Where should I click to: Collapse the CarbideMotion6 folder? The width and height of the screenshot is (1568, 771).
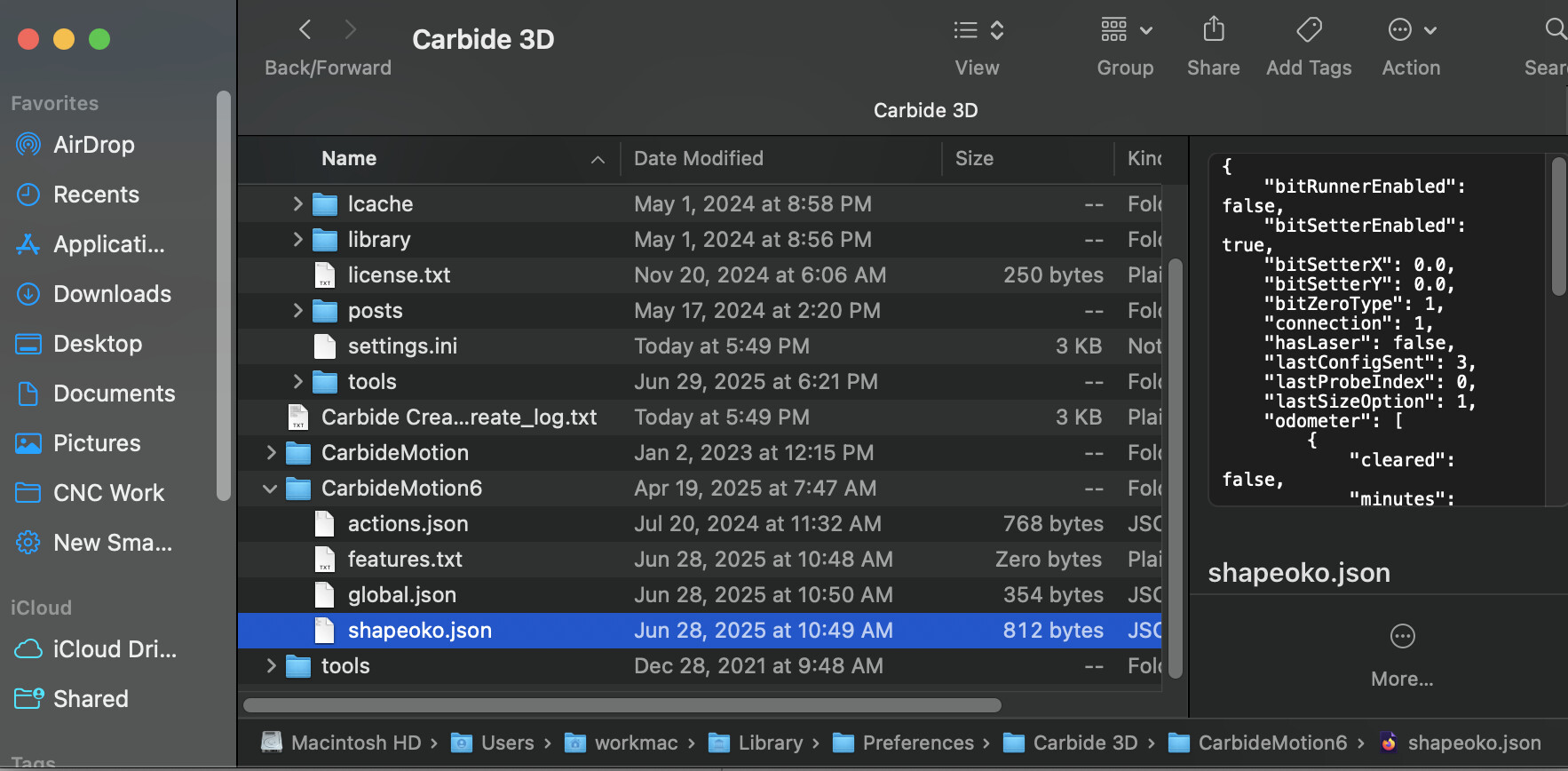tap(270, 489)
